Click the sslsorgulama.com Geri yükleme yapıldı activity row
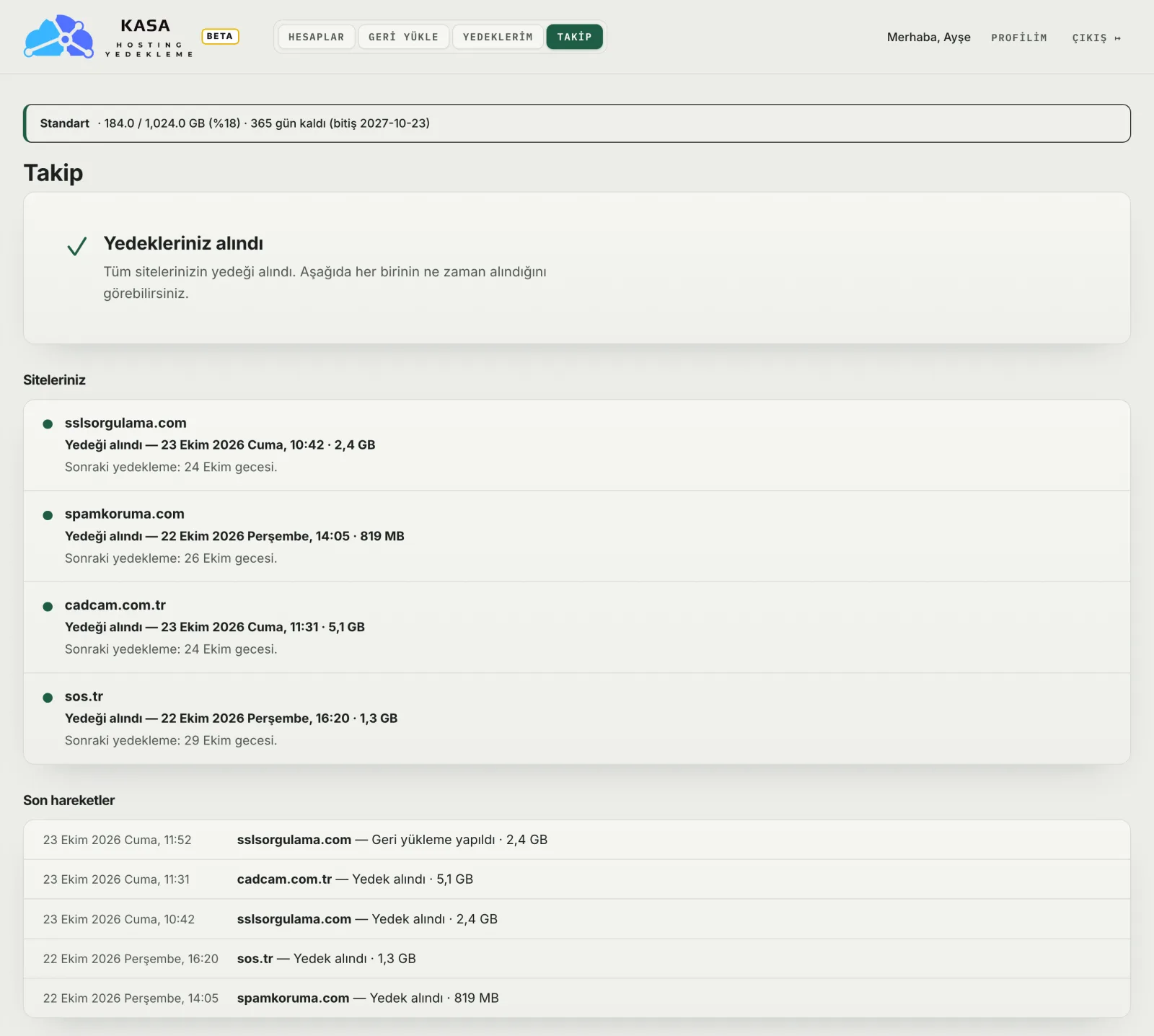The image size is (1154, 1036). [x=577, y=840]
